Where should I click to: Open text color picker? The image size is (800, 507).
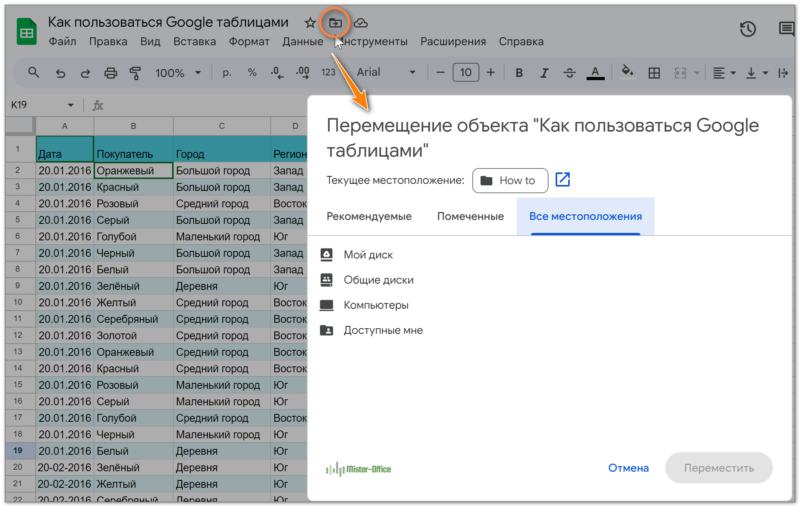point(595,73)
